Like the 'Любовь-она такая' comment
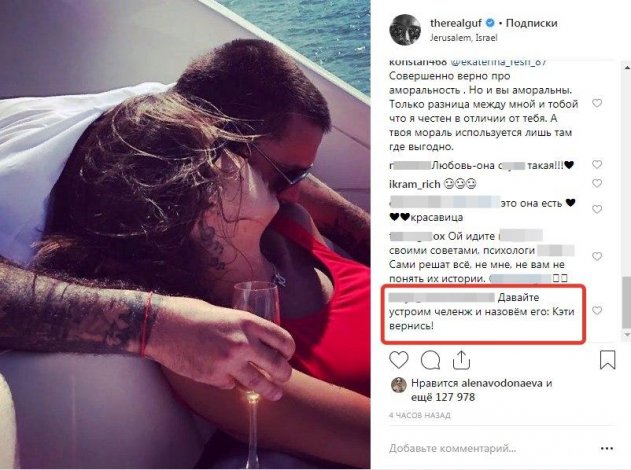Viewport: 631px width, 470px height. point(597,164)
